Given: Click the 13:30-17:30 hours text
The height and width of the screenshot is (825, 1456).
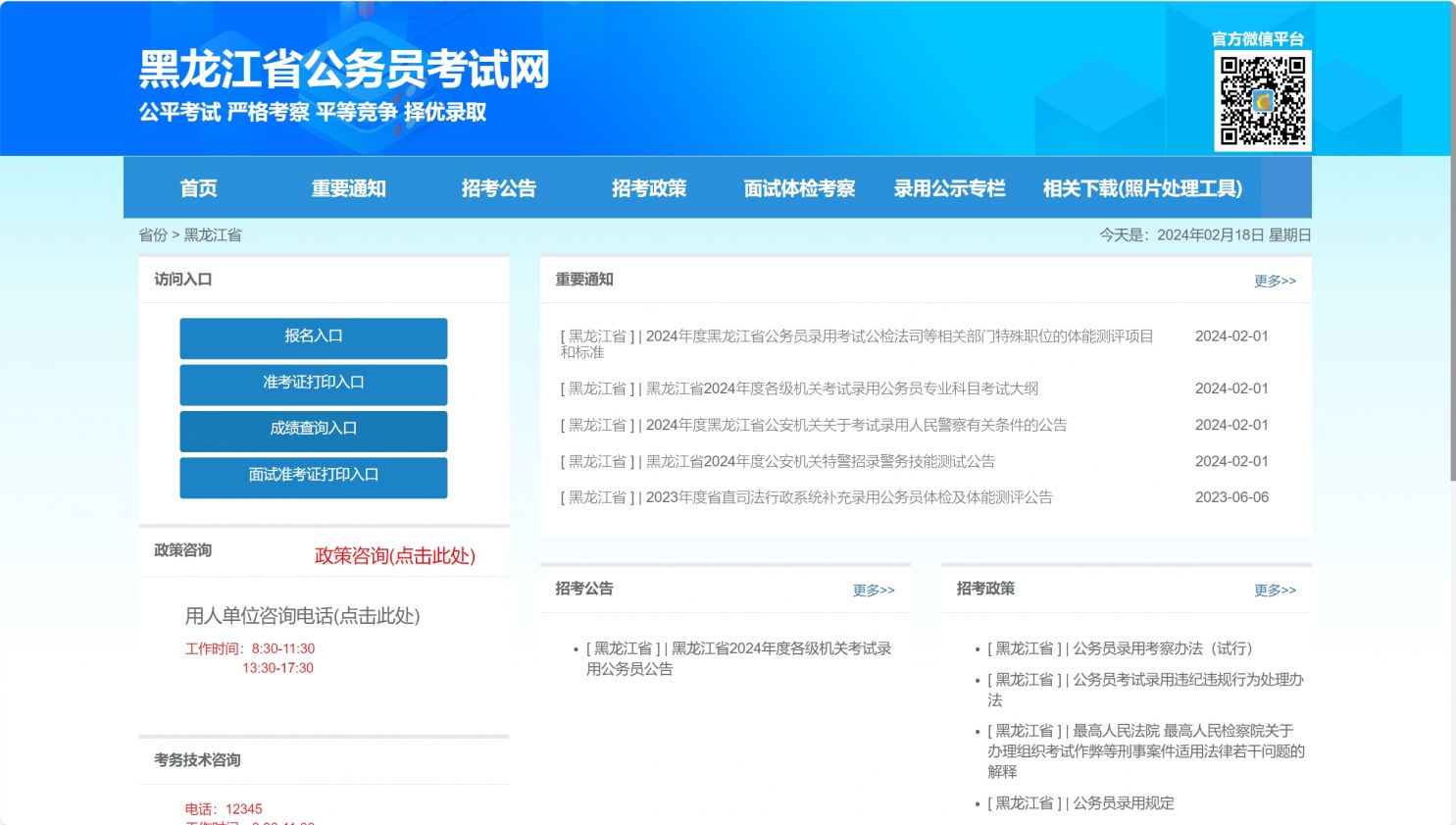Looking at the screenshot, I should click(278, 668).
